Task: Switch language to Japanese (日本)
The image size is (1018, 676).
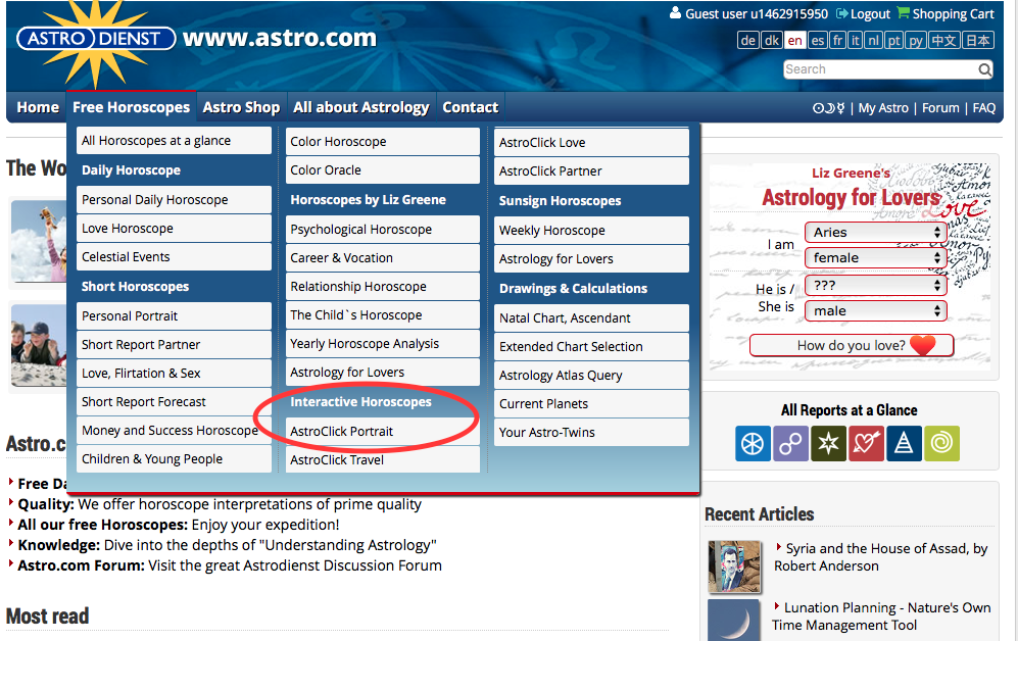Action: [978, 40]
